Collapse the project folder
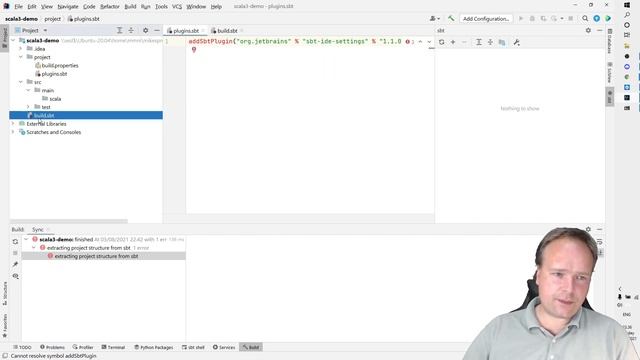The width and height of the screenshot is (640, 360). [21, 57]
